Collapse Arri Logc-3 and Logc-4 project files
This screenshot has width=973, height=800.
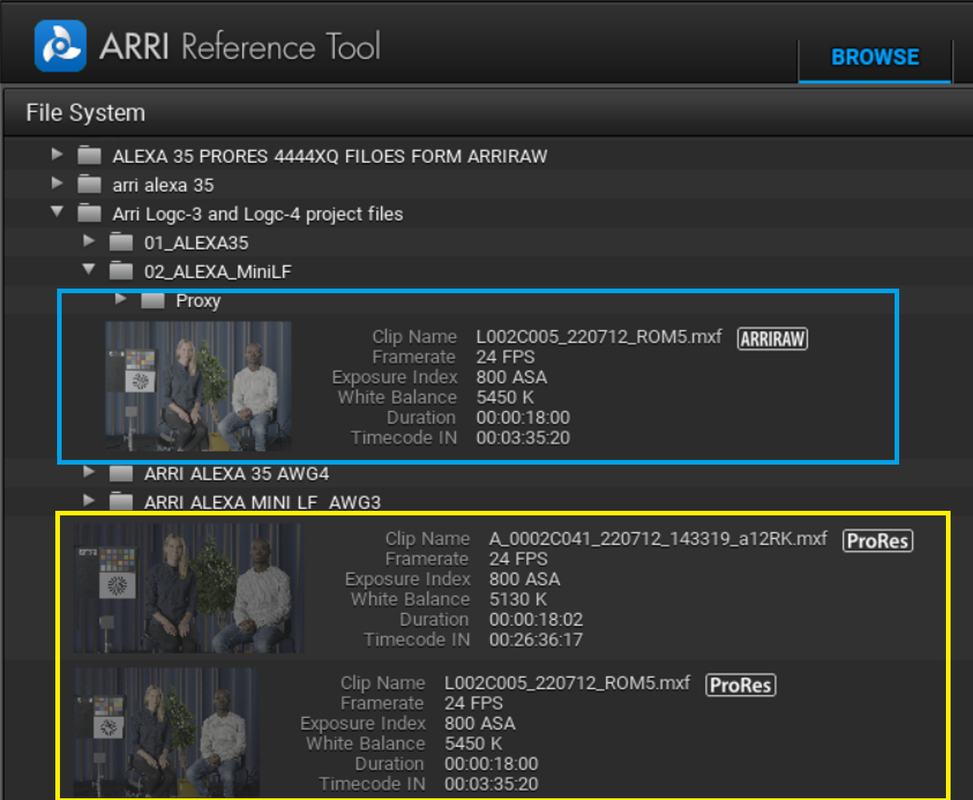coord(57,212)
